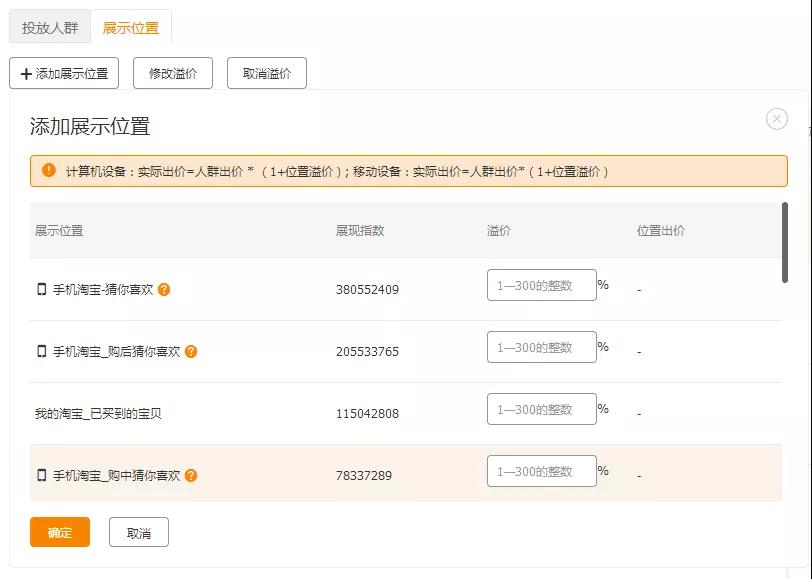
Task: Confirm with the 确定 button
Action: 58,532
